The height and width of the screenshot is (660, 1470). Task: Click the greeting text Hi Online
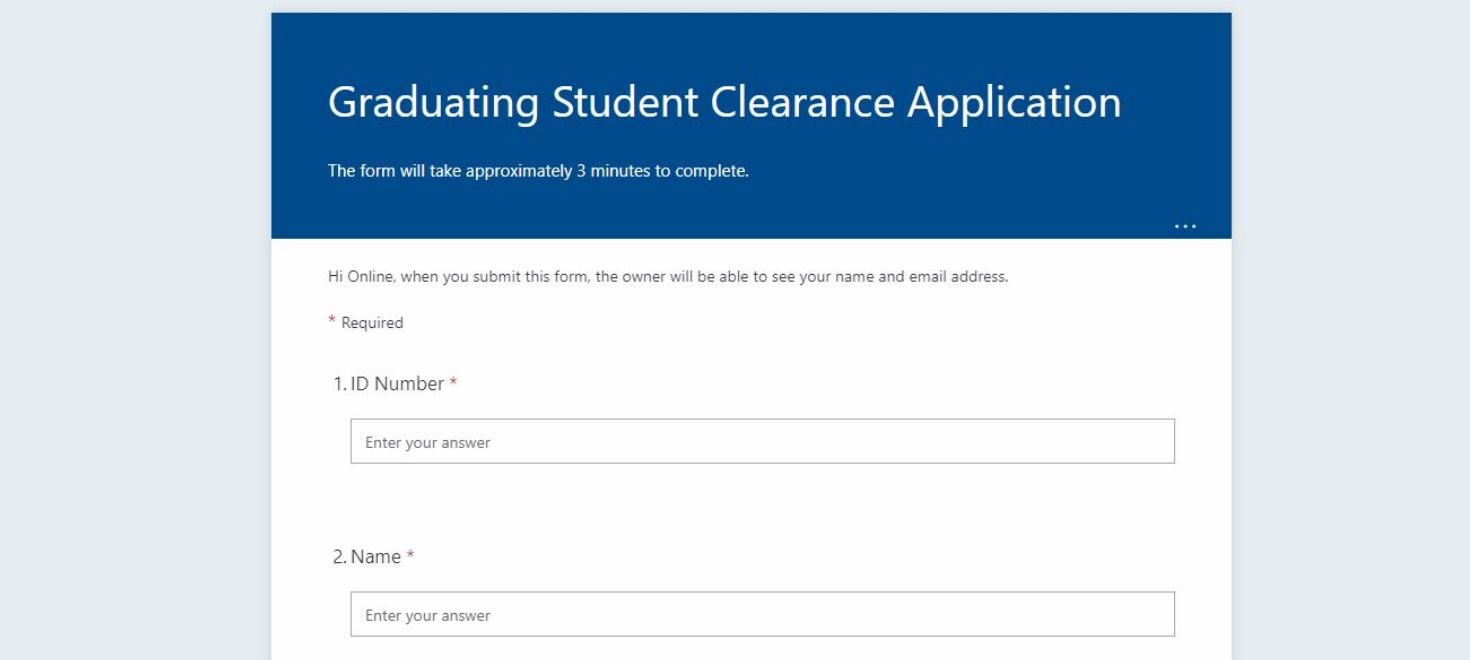point(360,277)
